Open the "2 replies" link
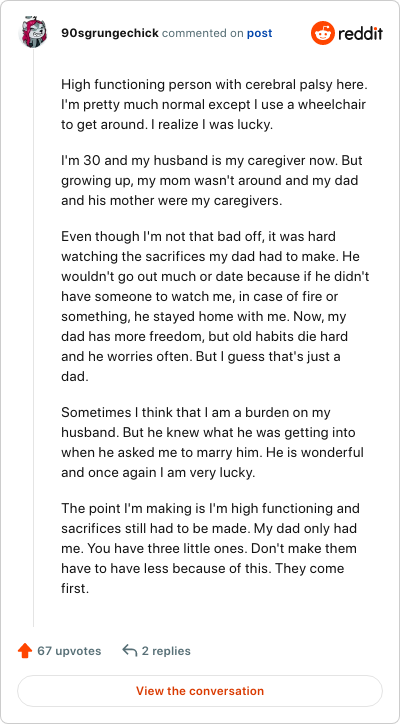 coord(166,651)
